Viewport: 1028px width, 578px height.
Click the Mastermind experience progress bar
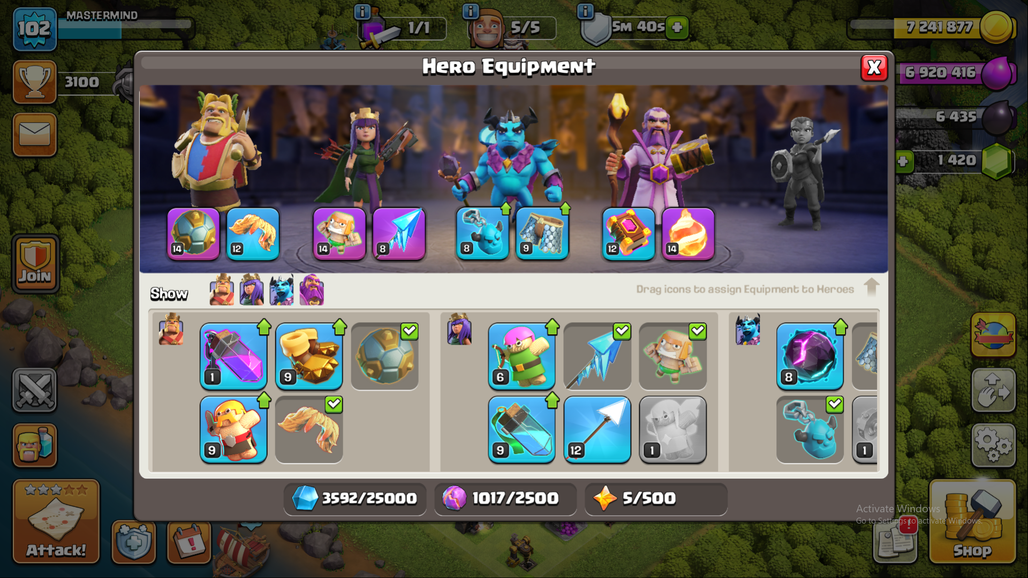pos(126,26)
